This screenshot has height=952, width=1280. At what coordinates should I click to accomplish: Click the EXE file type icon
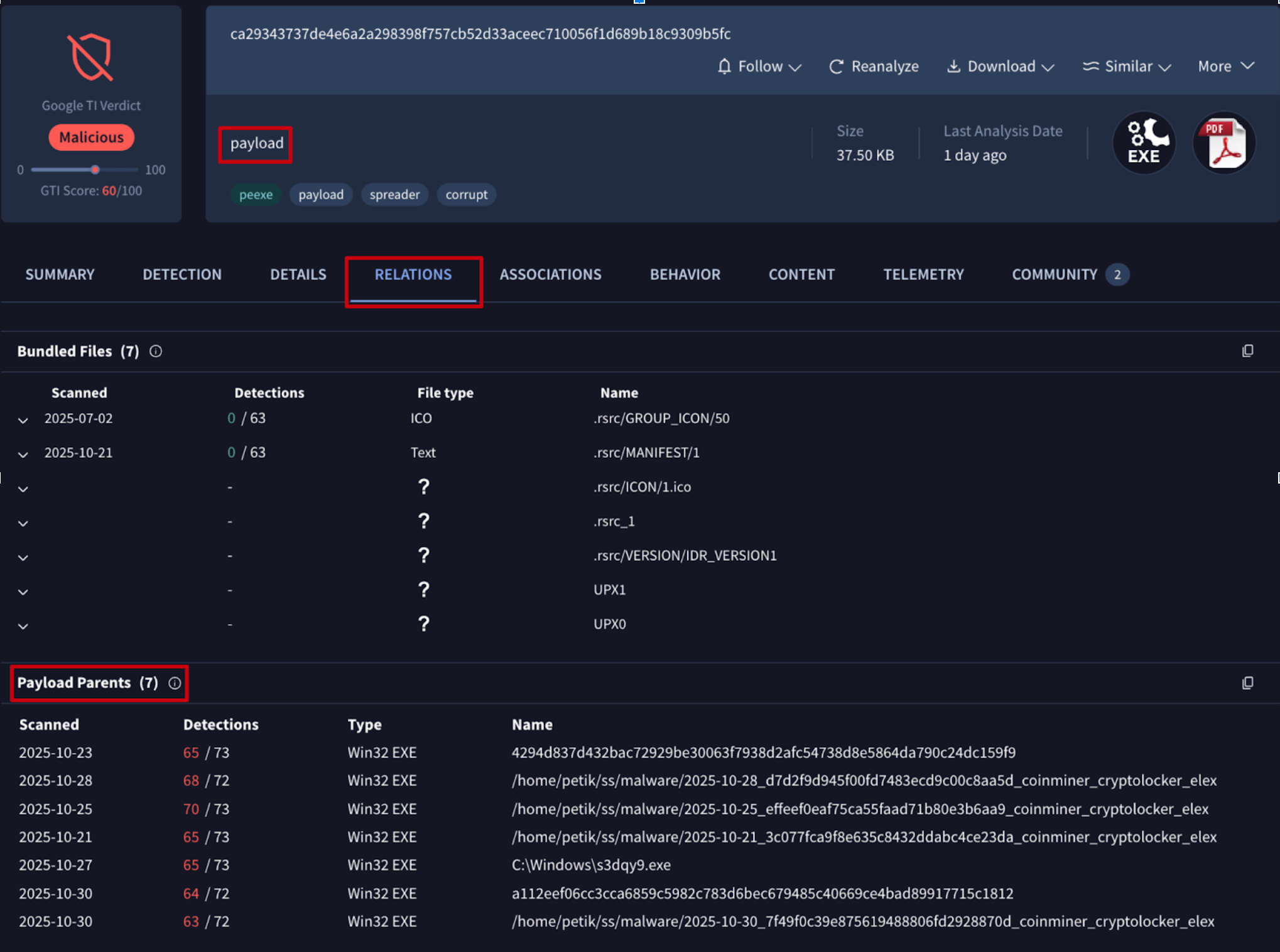(x=1143, y=143)
